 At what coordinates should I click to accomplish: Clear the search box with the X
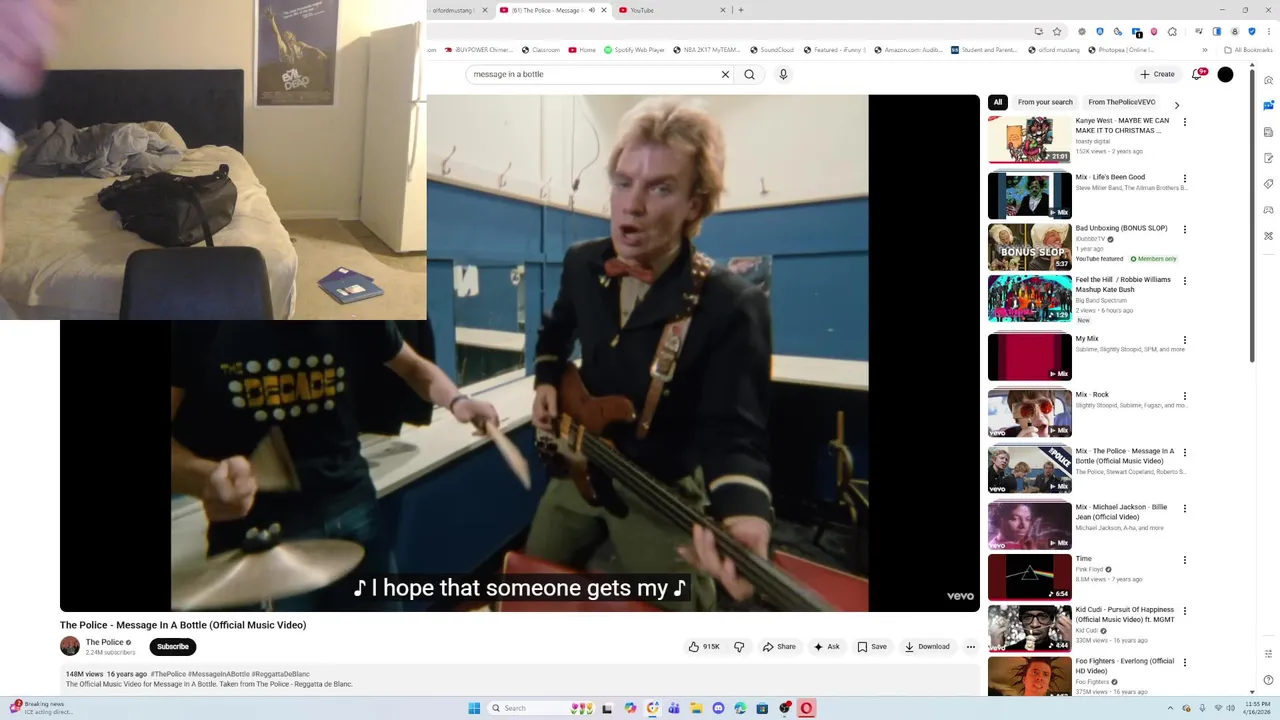725,74
